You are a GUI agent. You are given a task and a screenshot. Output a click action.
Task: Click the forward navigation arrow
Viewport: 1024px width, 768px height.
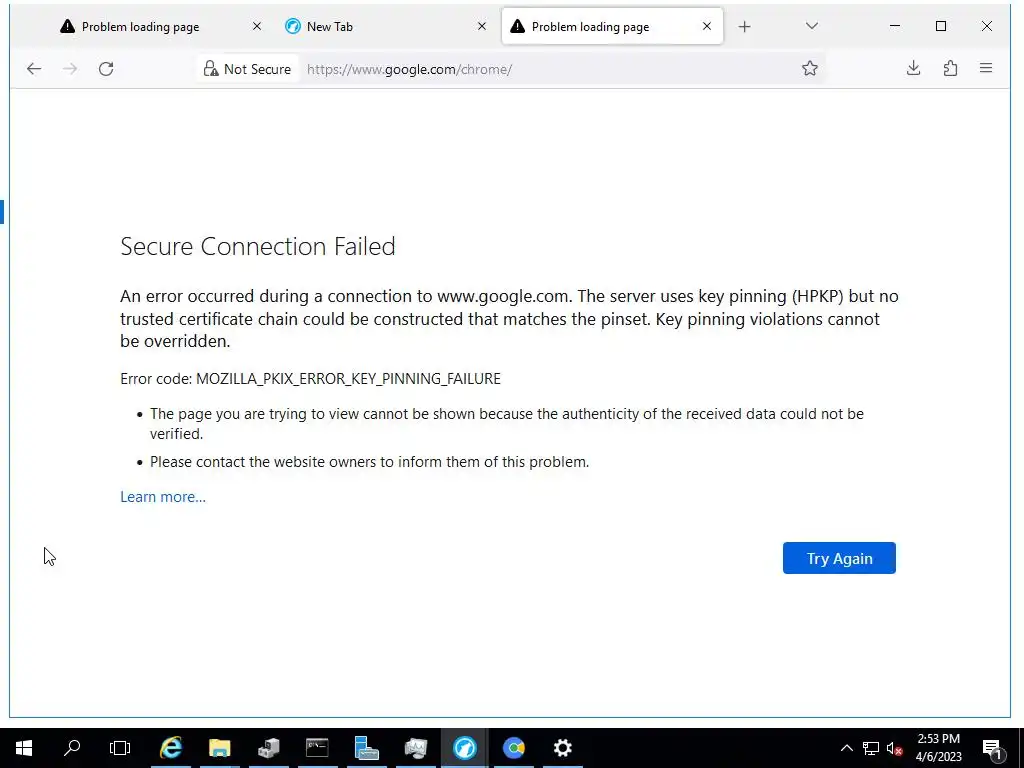70,69
